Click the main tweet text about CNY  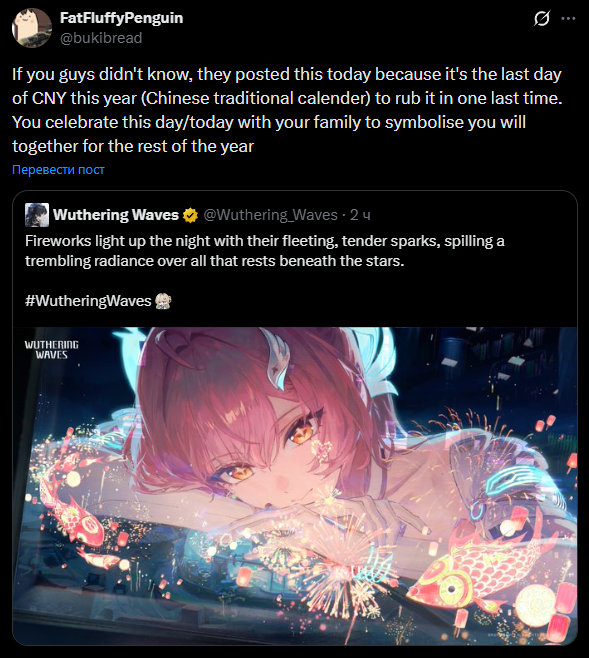click(287, 110)
